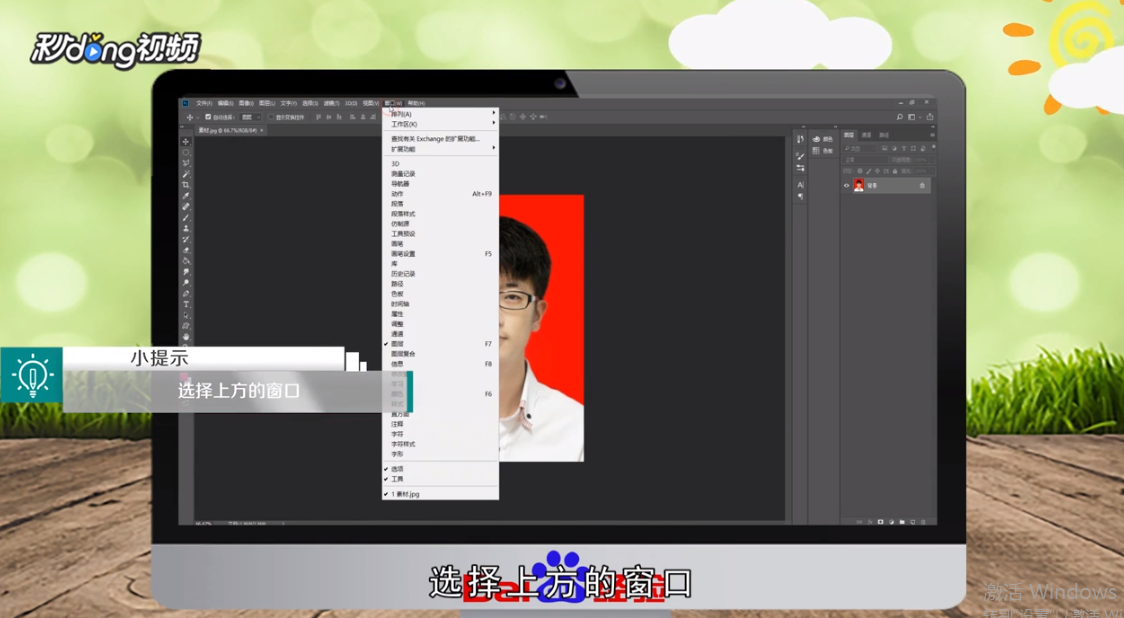1124x618 pixels.
Task: Select checked document 1 素材.jpg in menu
Action: click(x=440, y=494)
